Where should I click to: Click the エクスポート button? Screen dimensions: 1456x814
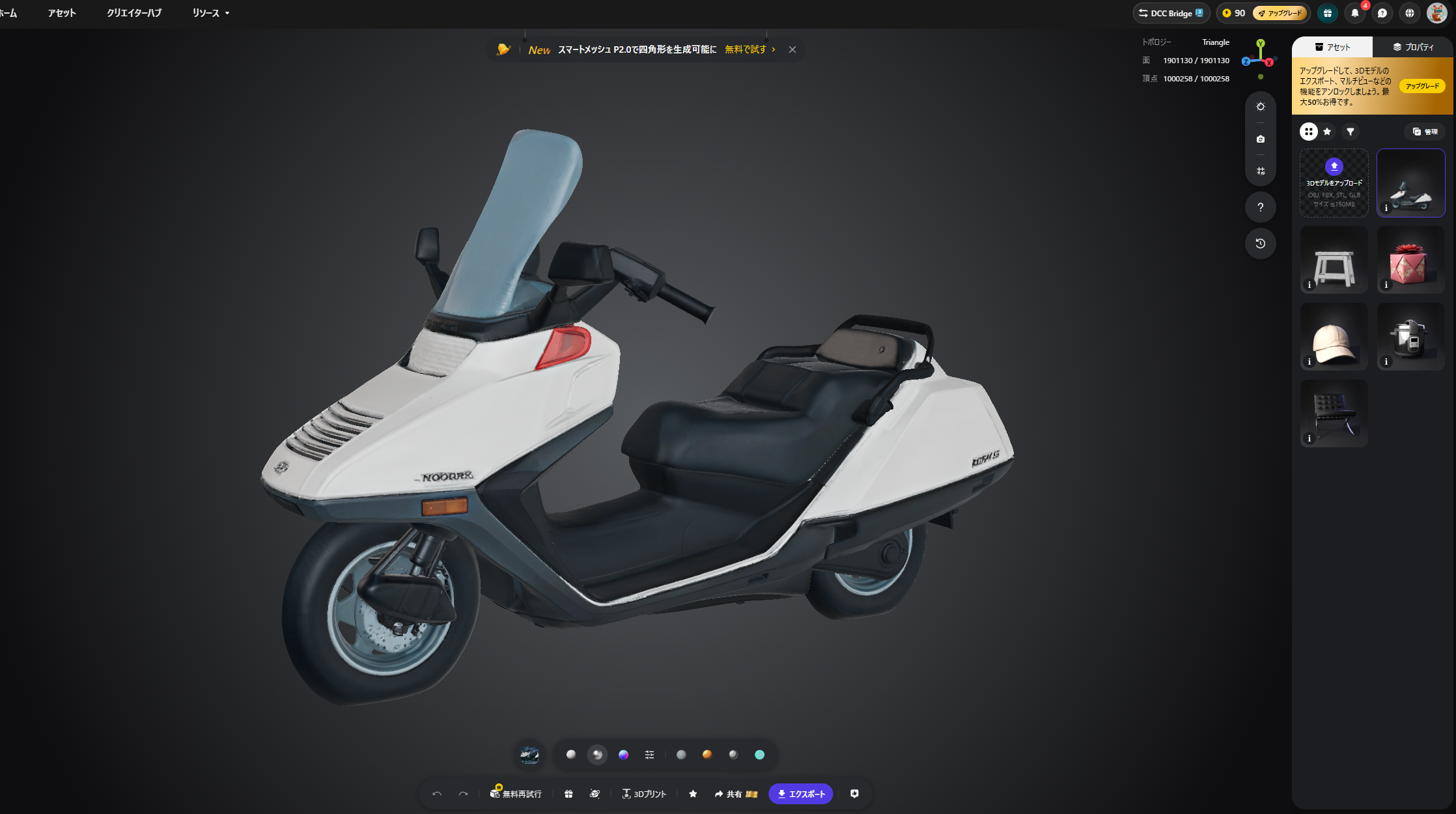801,794
